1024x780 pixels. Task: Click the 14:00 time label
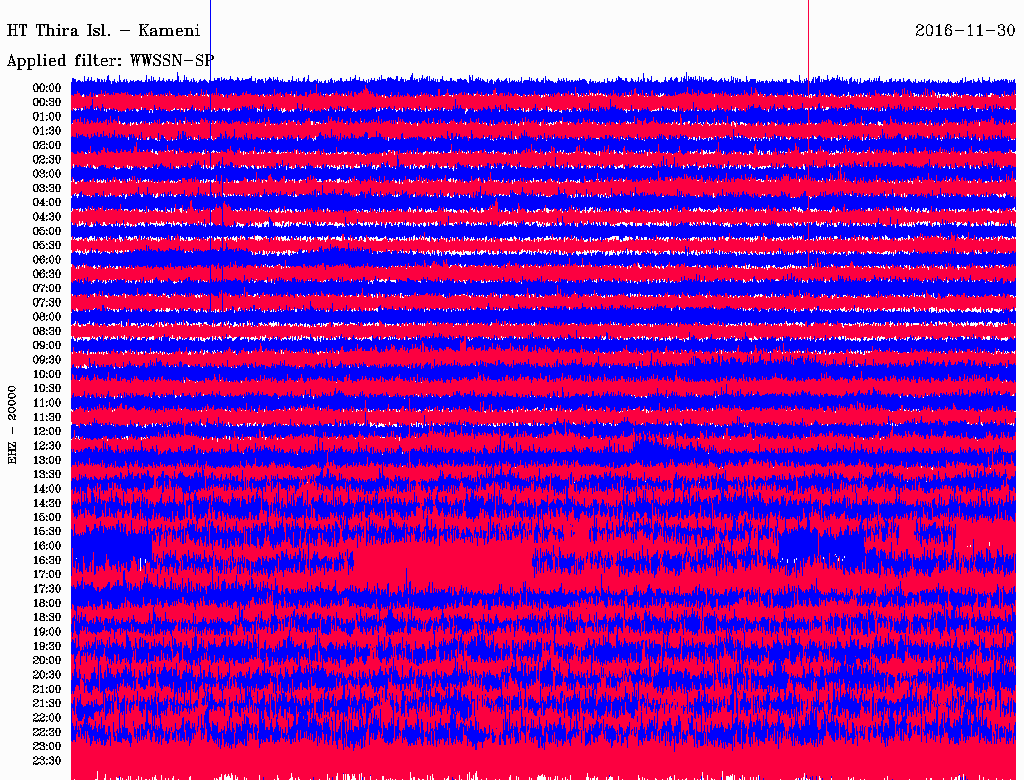point(47,489)
